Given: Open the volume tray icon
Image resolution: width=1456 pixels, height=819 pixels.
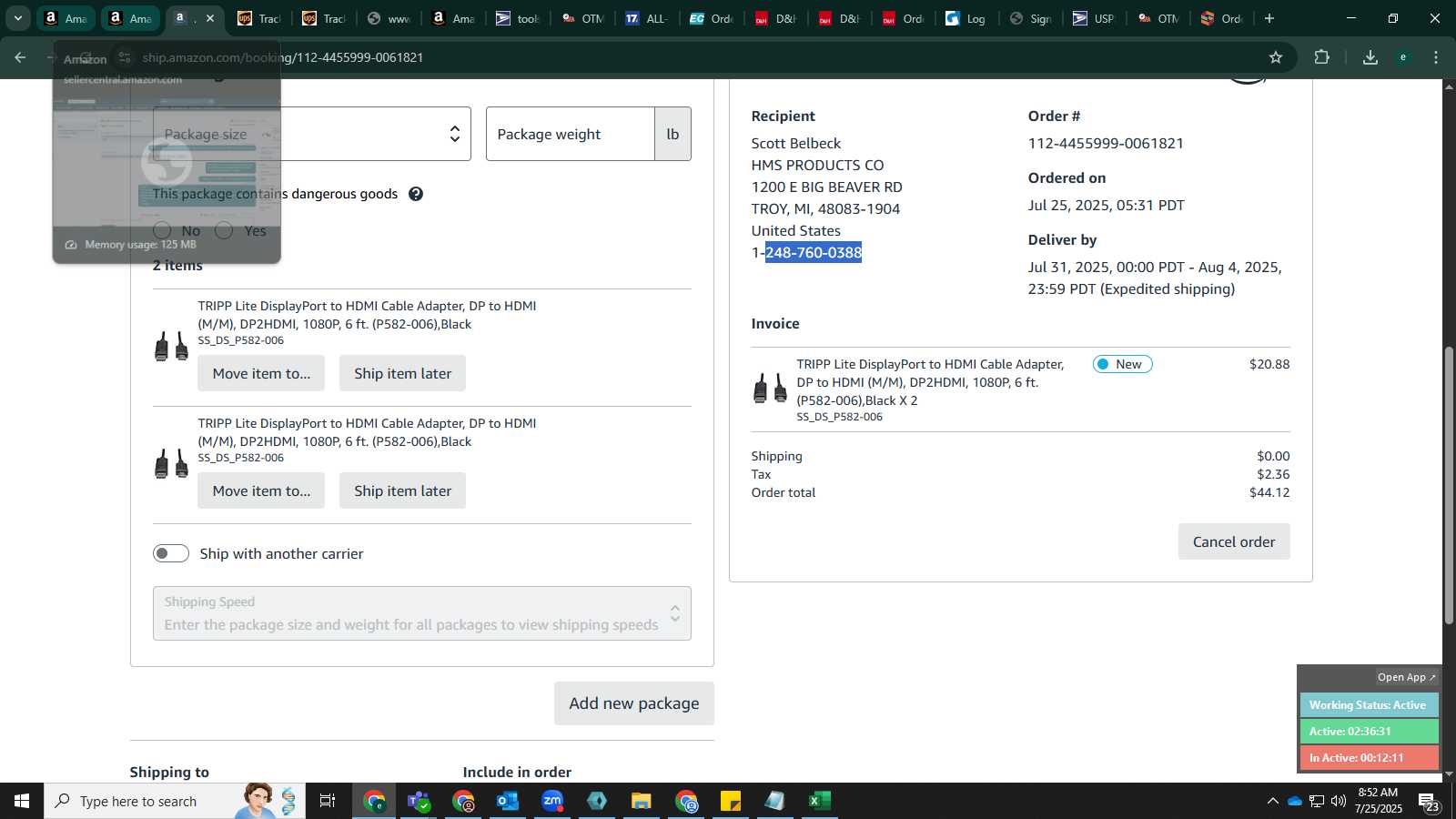Looking at the screenshot, I should (x=1339, y=801).
